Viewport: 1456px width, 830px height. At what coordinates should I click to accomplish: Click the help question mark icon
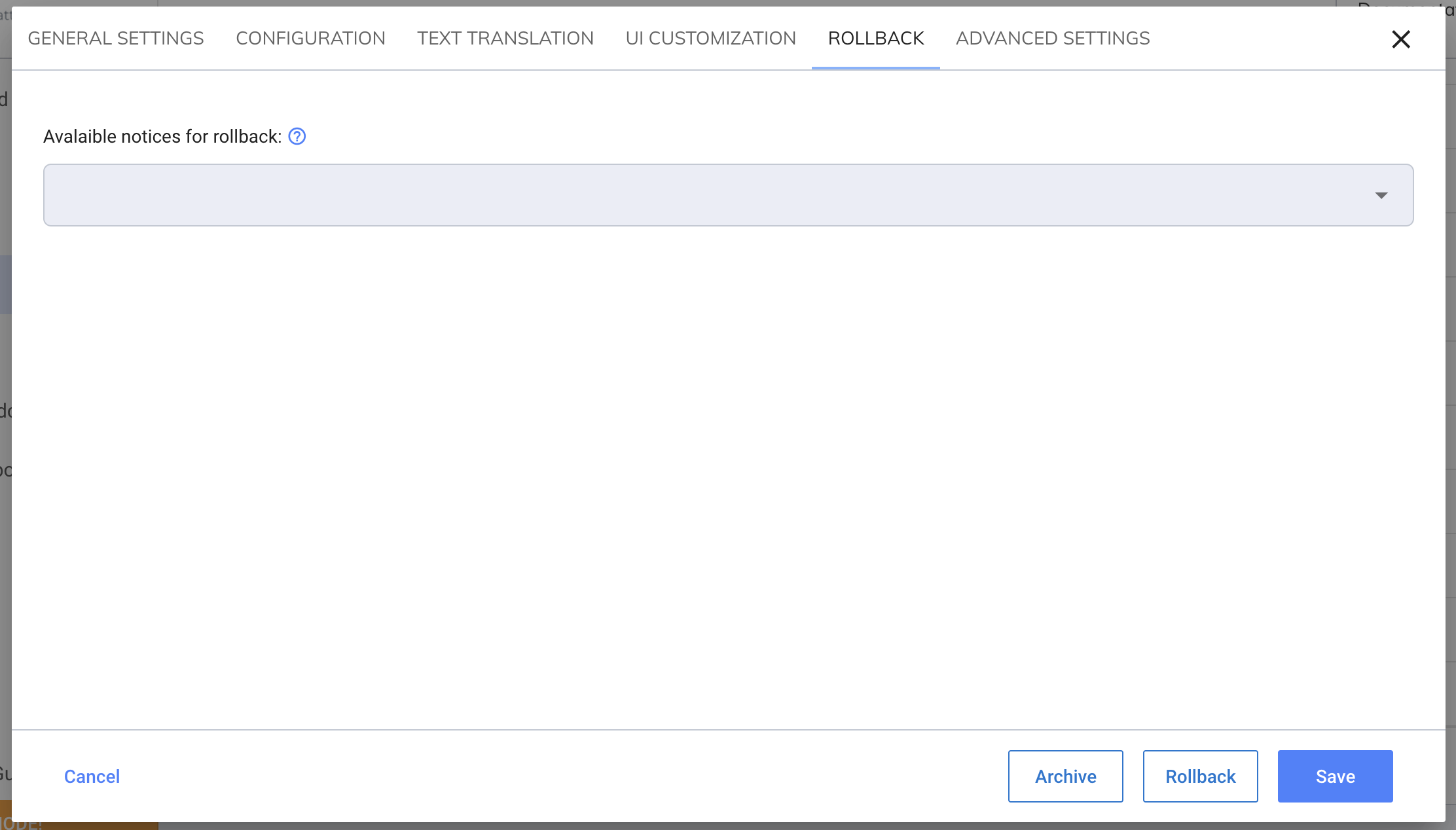click(297, 136)
